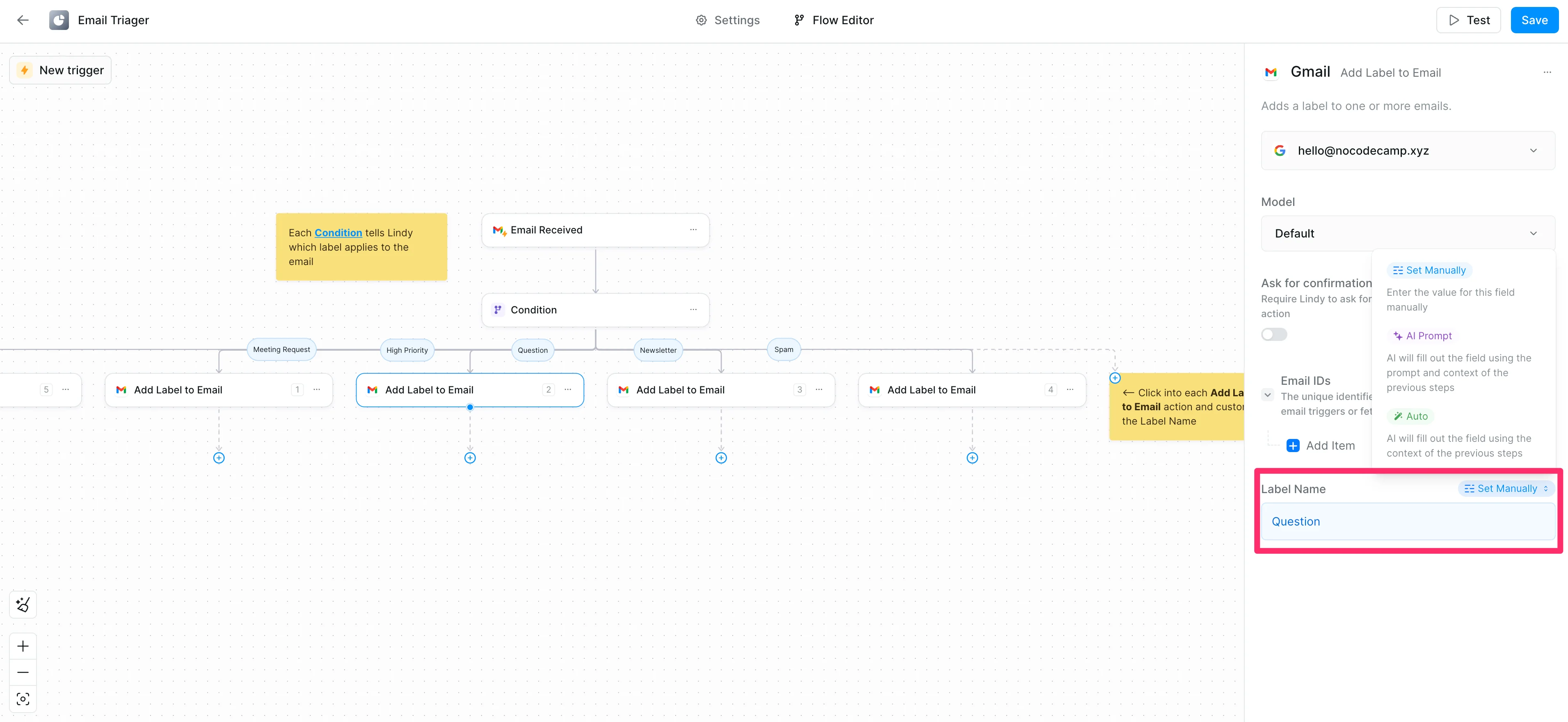
Task: Switch to the Settings tab
Action: [x=727, y=20]
